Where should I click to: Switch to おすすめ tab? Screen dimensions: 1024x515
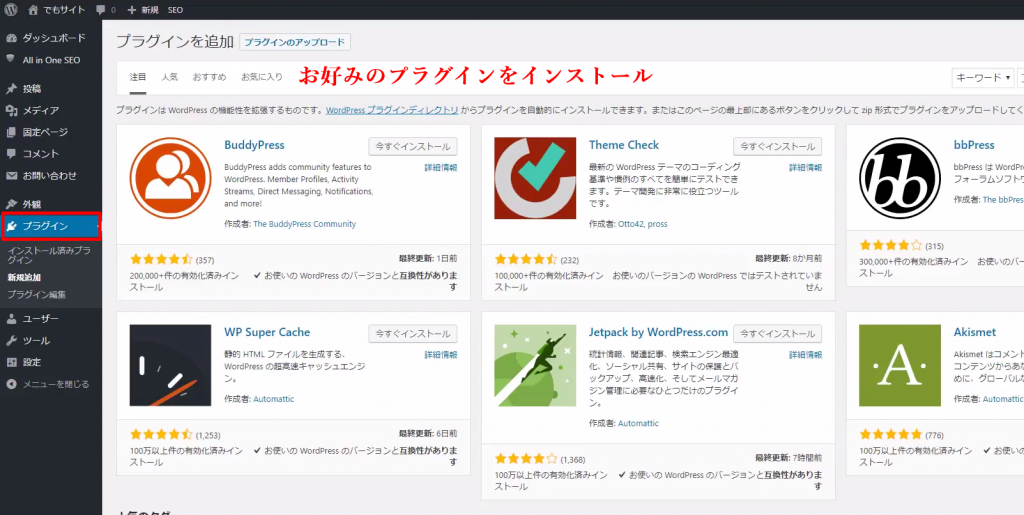point(209,77)
